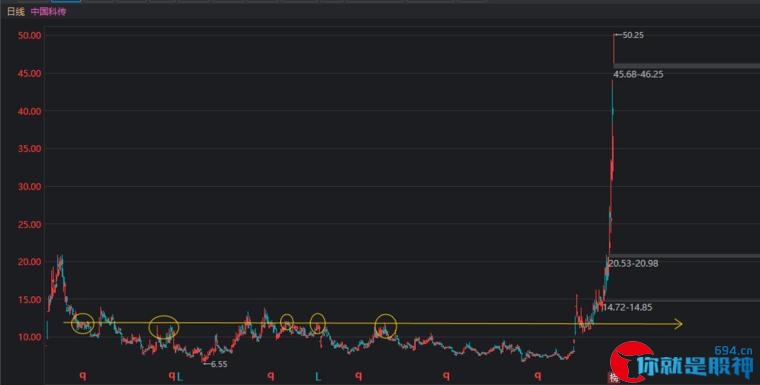This screenshot has width=760, height=385.
Task: Click the 45.68-46.25 gap label
Action: click(x=638, y=74)
